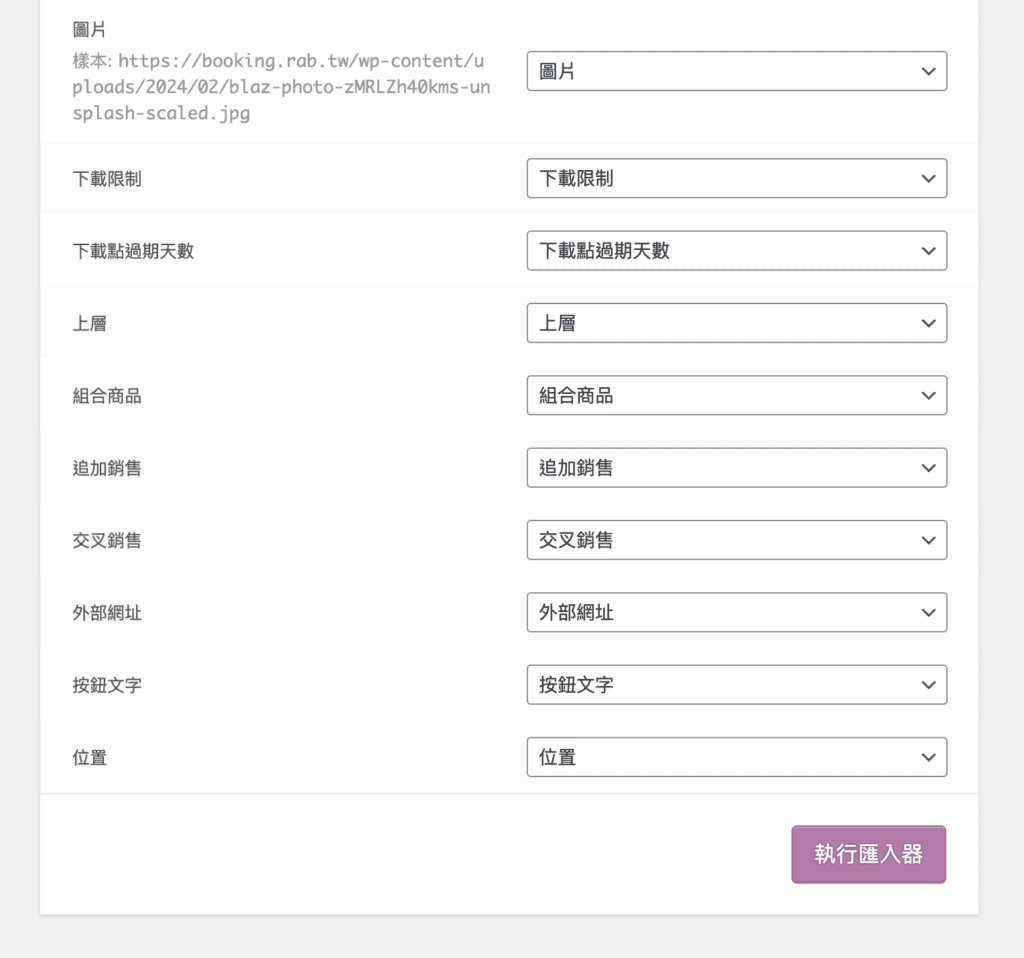
Task: Click the 外部網址 row label
Action: pos(107,612)
